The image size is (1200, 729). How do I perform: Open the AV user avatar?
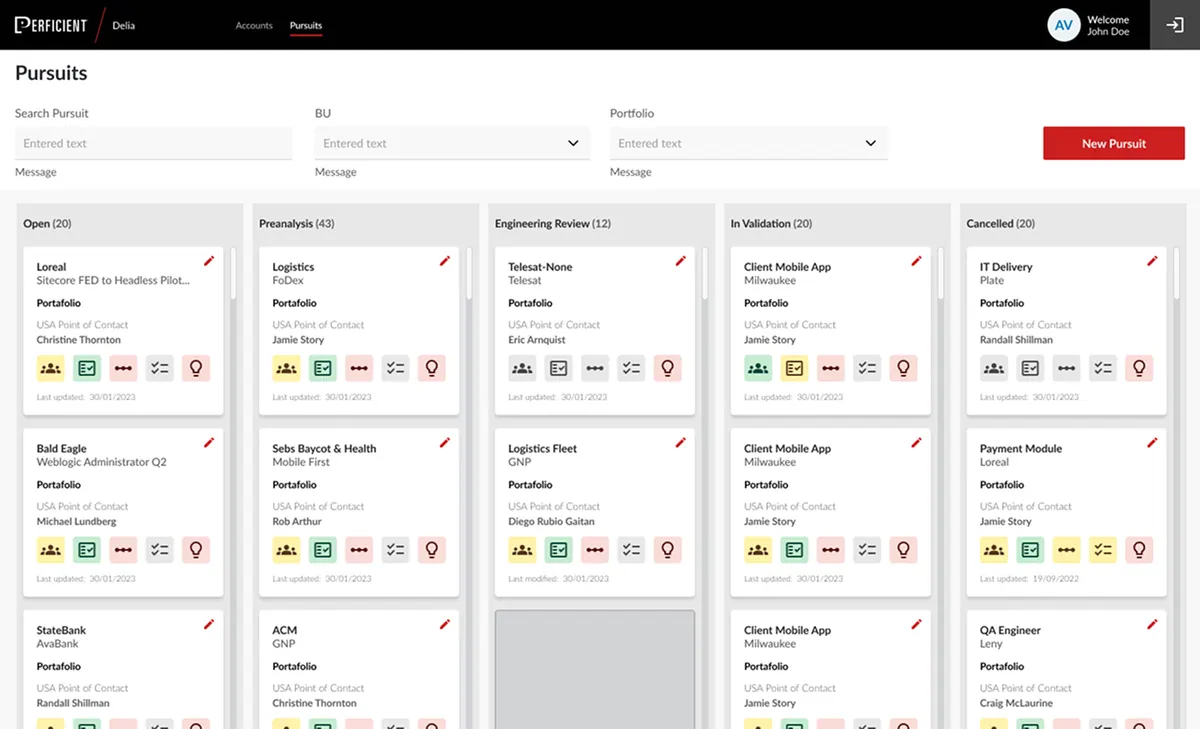[x=1064, y=25]
